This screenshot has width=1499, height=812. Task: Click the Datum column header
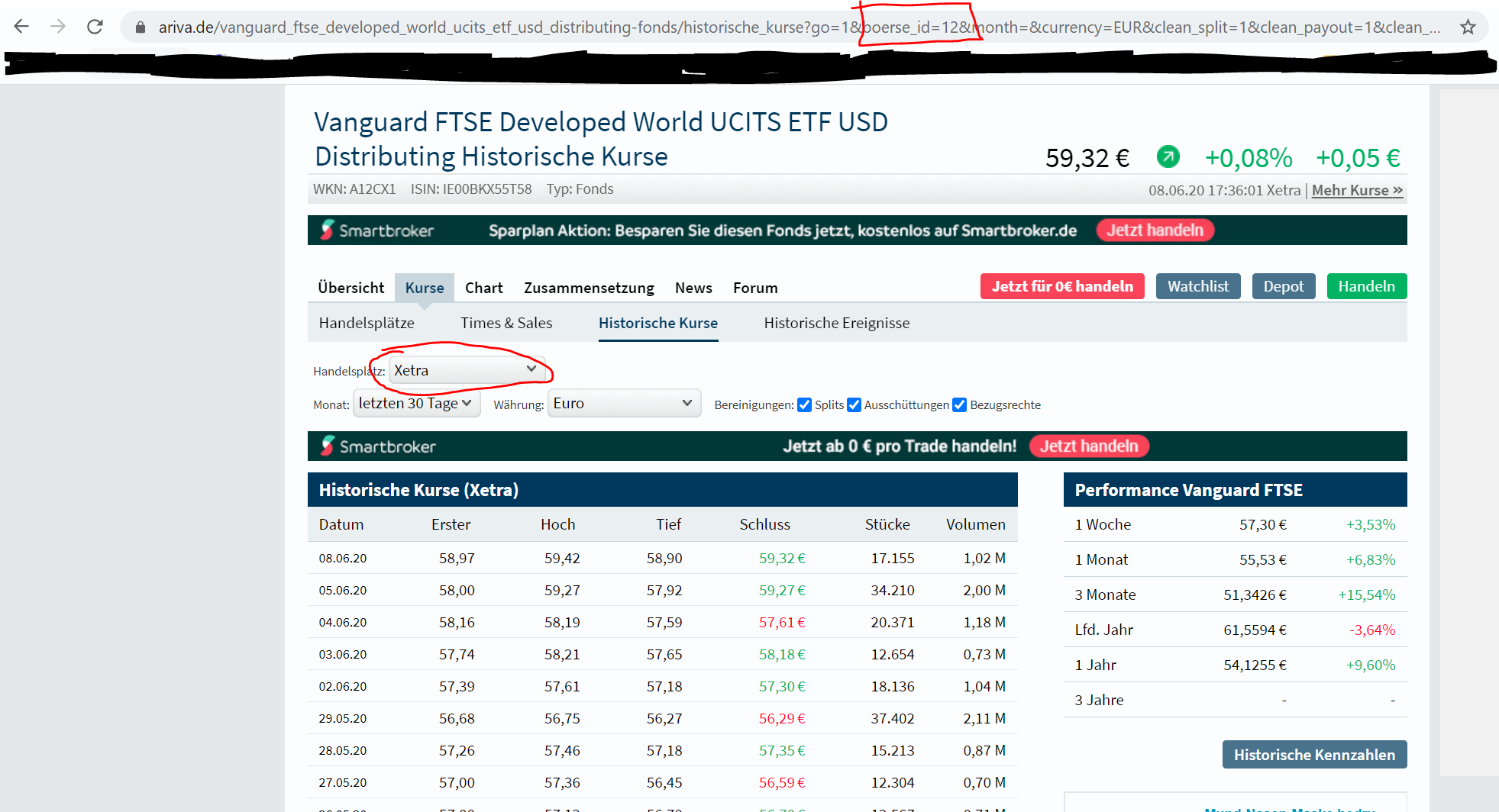pyautogui.click(x=341, y=524)
